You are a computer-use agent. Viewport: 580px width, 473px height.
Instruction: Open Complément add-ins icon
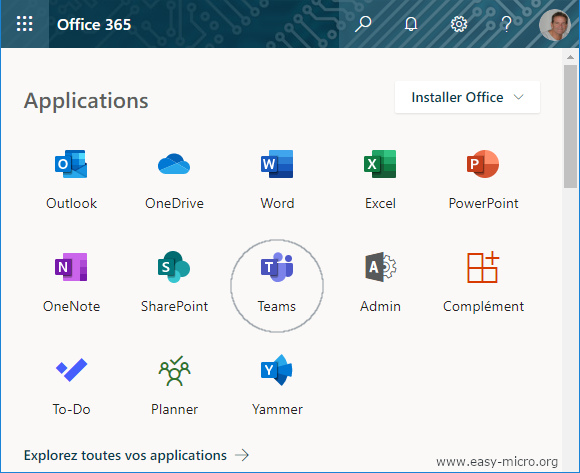(x=483, y=283)
